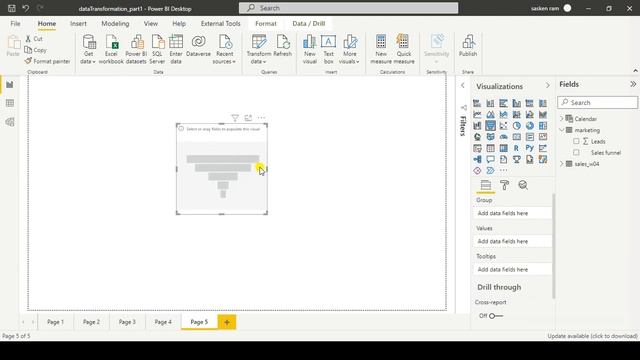The height and width of the screenshot is (360, 640).
Task: Select the donut chart visual
Action: click(x=529, y=126)
